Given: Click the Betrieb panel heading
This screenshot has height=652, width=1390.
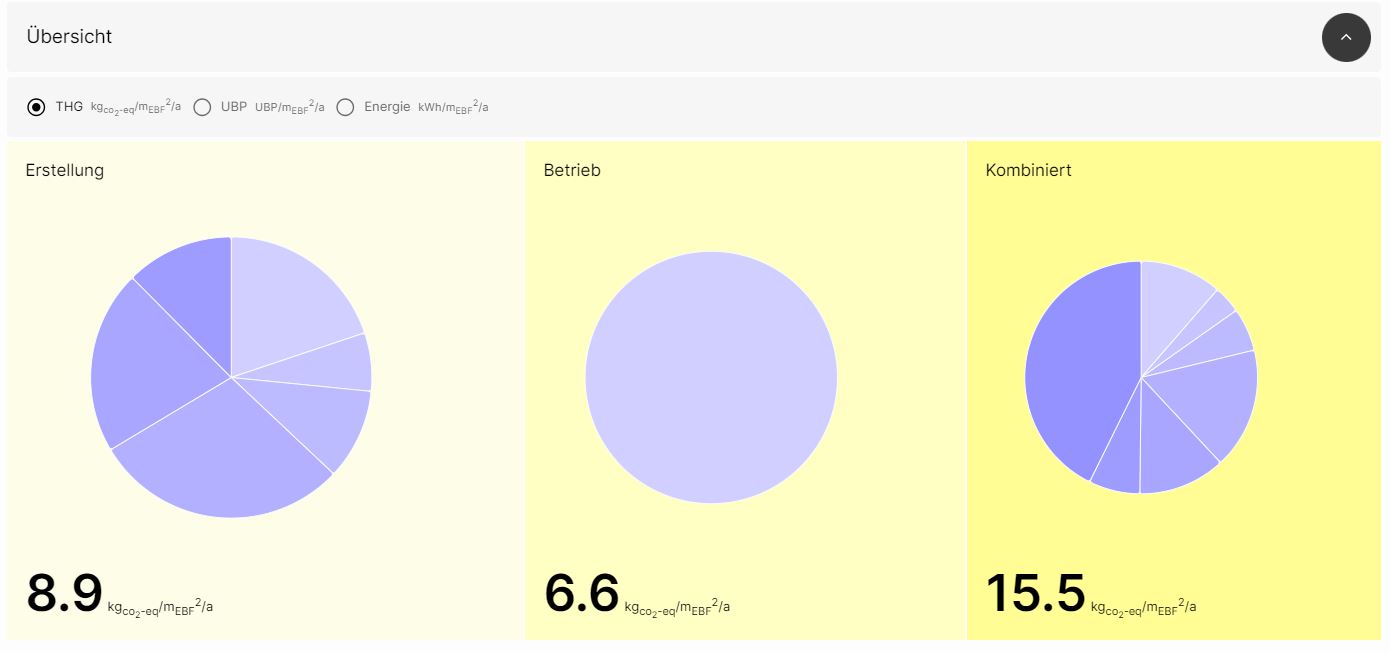Looking at the screenshot, I should [572, 170].
